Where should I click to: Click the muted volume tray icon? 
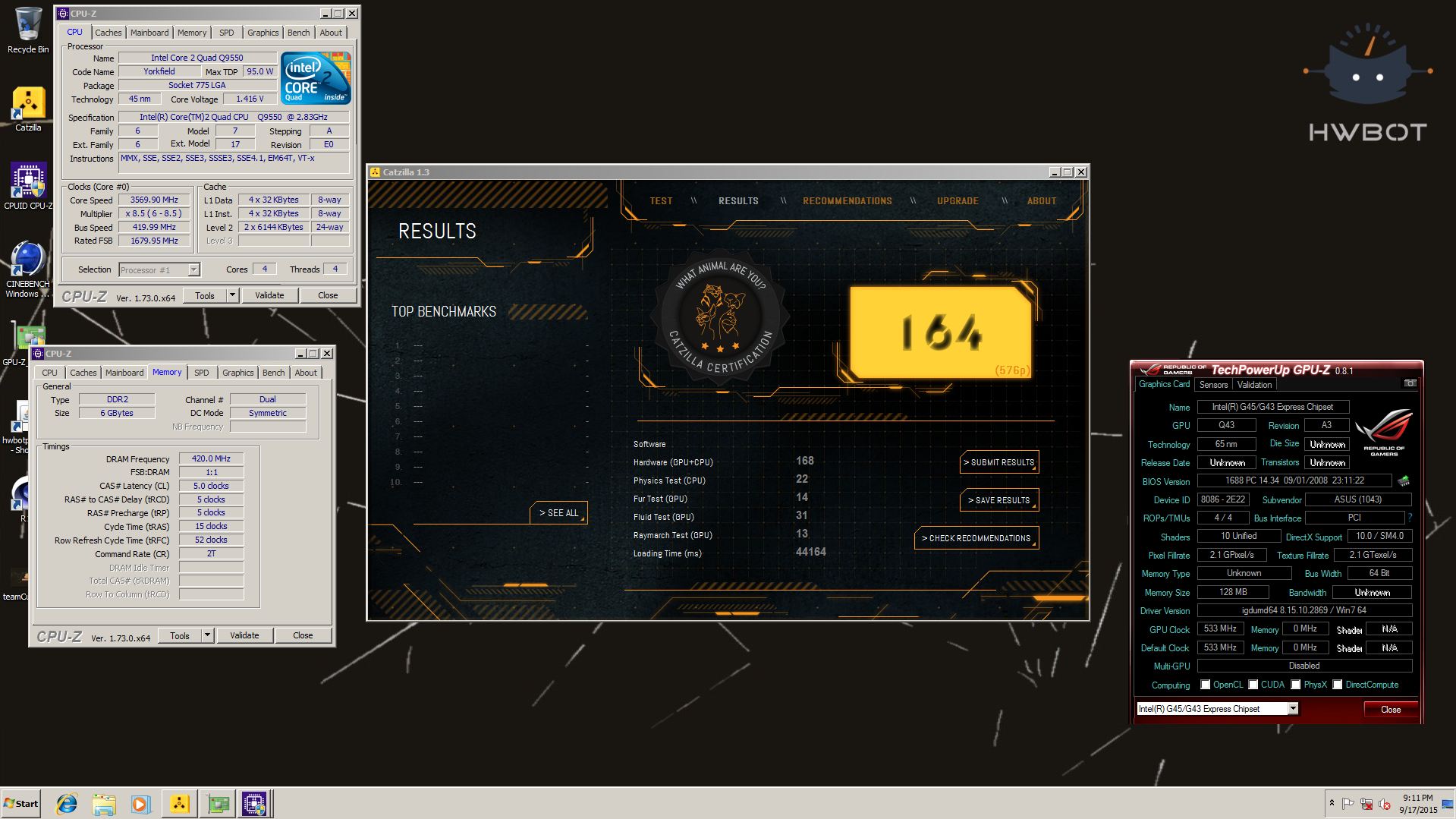point(1384,804)
